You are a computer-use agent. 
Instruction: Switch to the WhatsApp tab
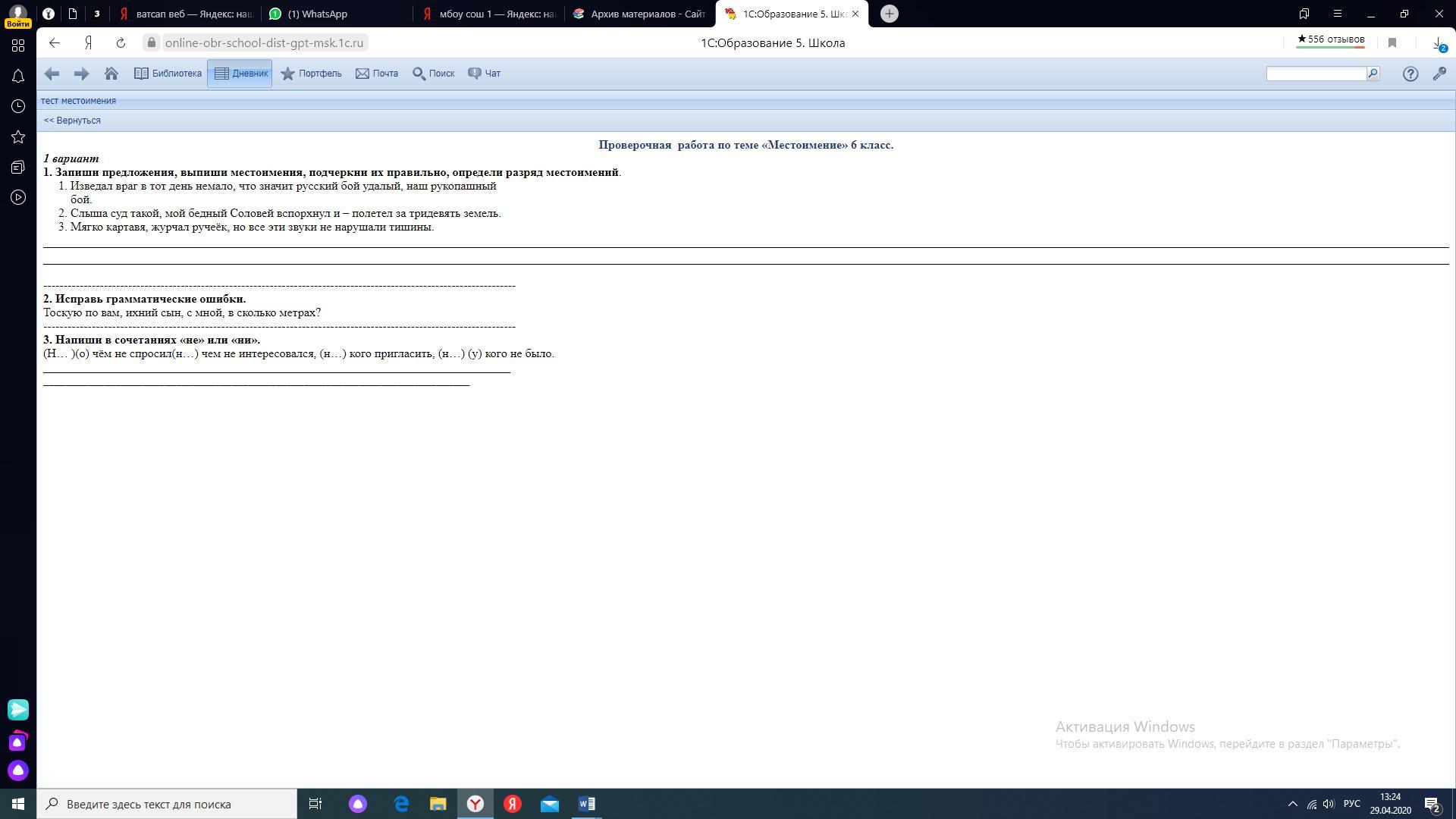pos(317,14)
